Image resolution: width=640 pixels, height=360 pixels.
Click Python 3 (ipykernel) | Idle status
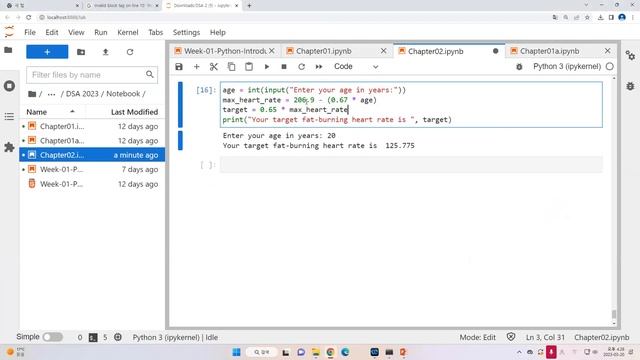(175, 338)
